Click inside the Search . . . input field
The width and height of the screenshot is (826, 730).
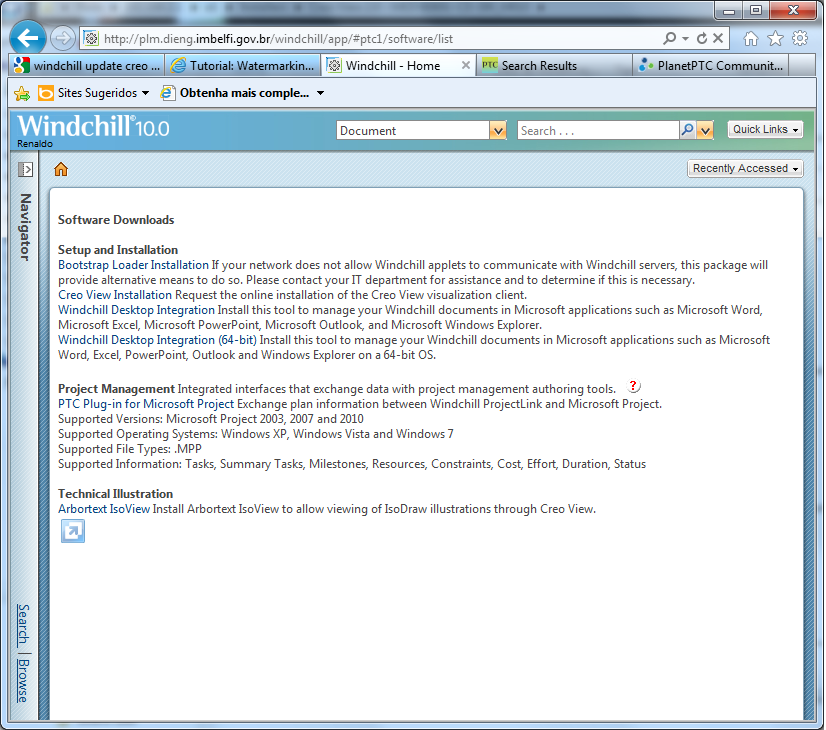(598, 131)
